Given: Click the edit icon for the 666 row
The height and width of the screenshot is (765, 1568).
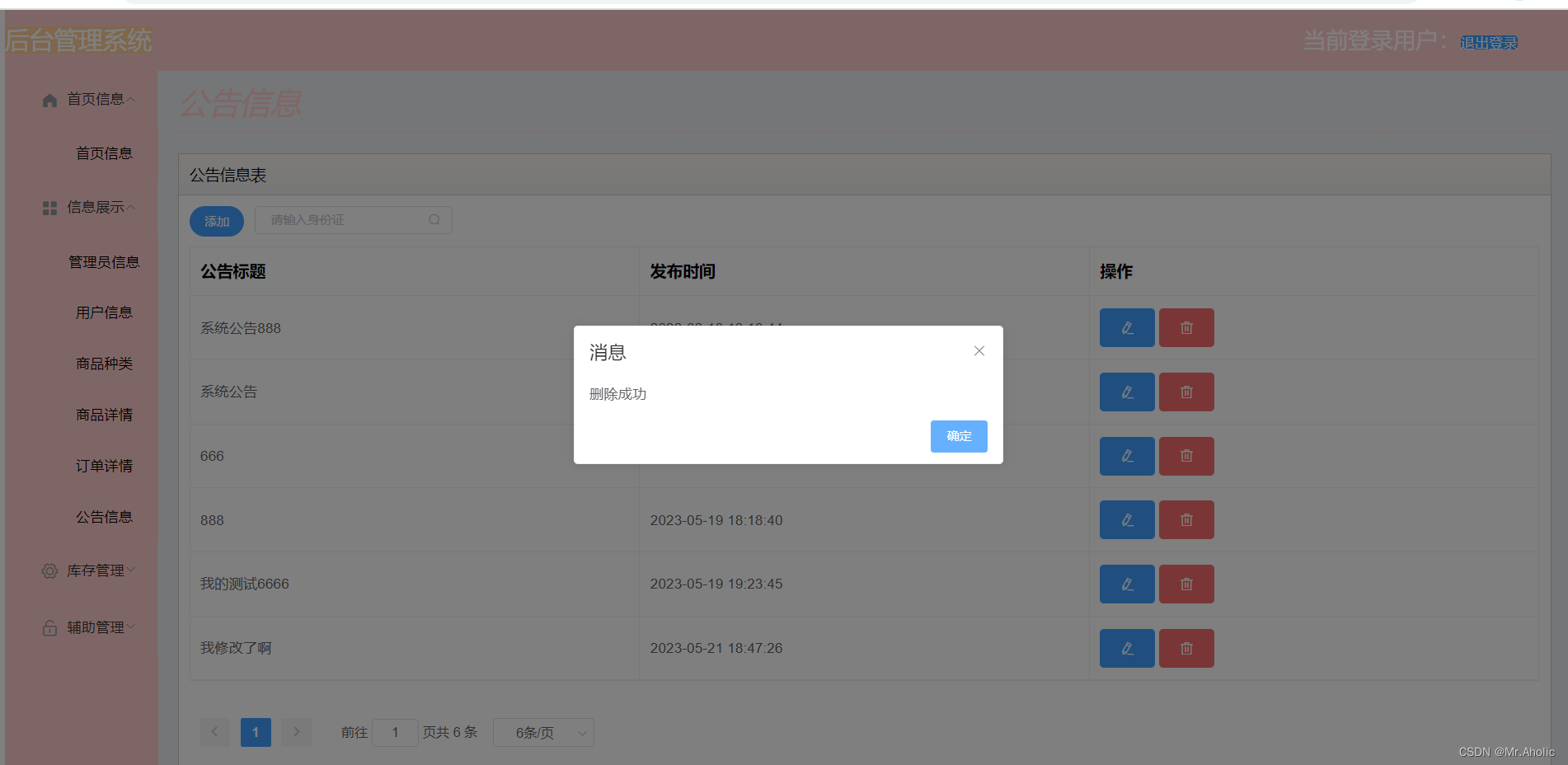Looking at the screenshot, I should point(1127,456).
